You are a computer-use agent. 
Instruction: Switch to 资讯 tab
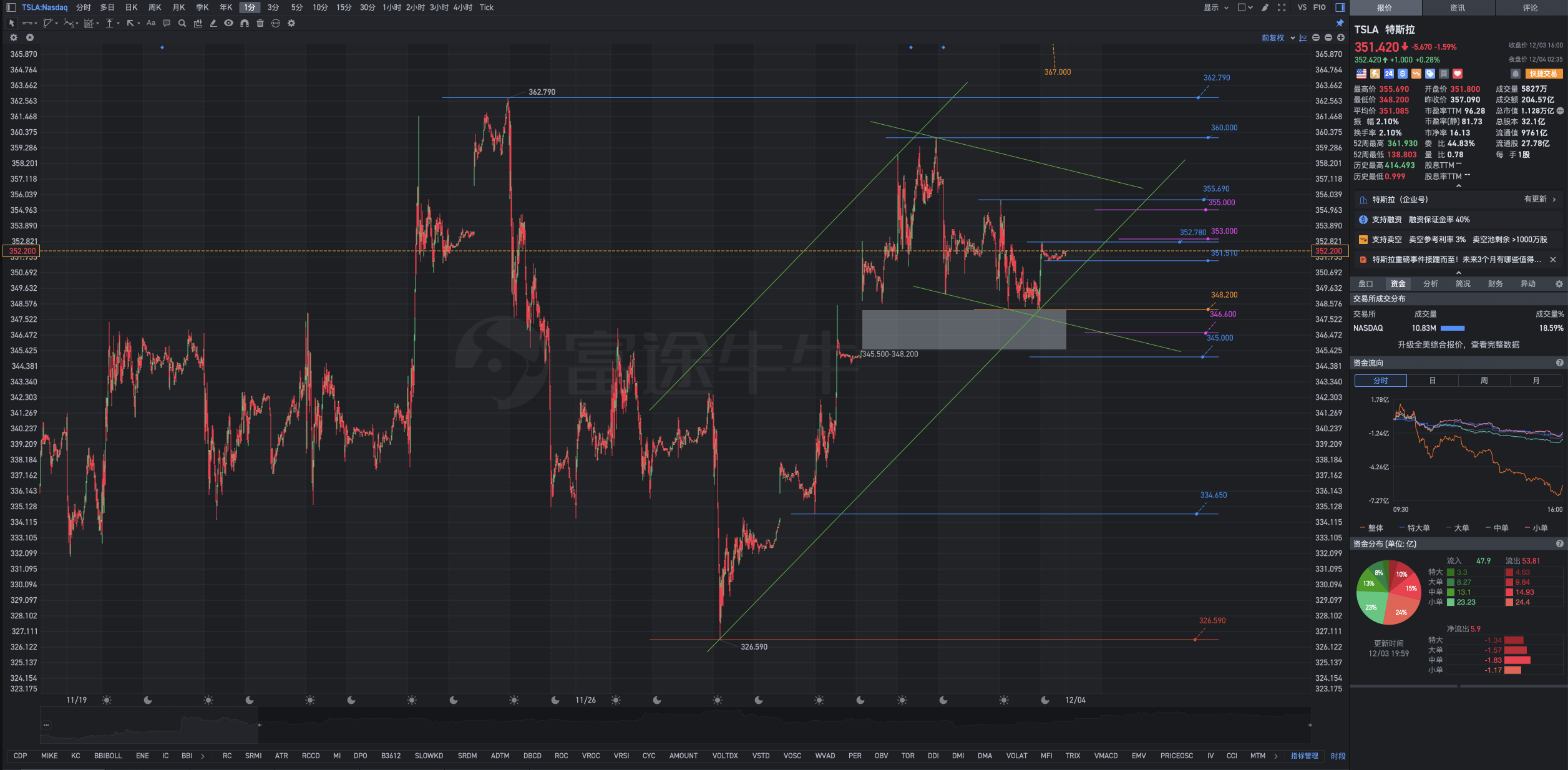click(x=1458, y=7)
